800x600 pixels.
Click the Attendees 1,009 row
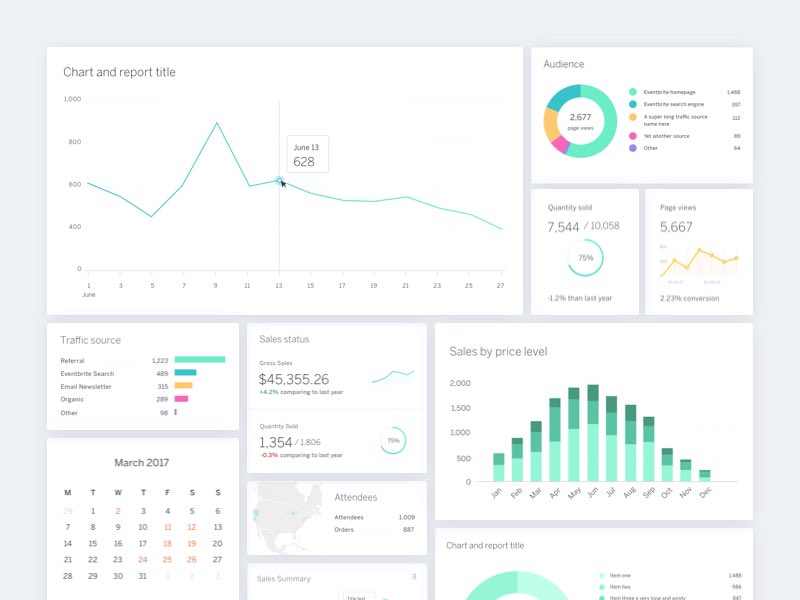pyautogui.click(x=374, y=517)
